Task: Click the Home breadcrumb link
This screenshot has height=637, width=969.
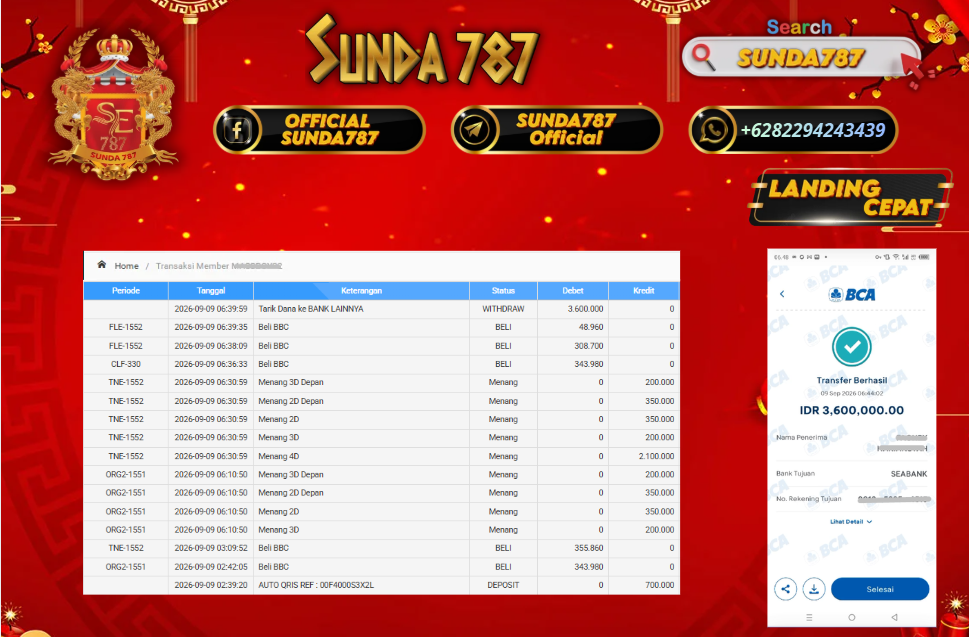Action: tap(126, 266)
